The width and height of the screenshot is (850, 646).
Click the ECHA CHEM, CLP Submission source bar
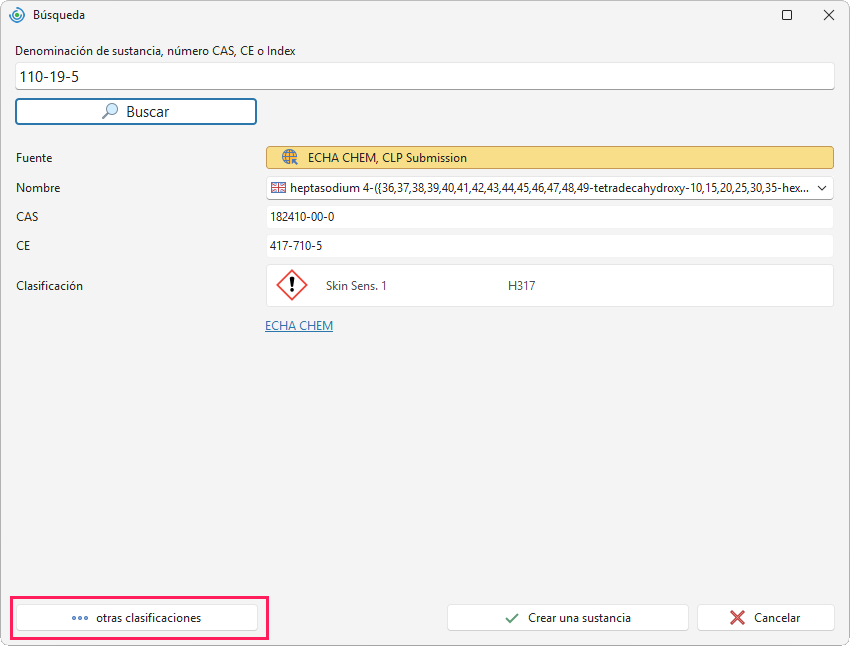coord(550,158)
